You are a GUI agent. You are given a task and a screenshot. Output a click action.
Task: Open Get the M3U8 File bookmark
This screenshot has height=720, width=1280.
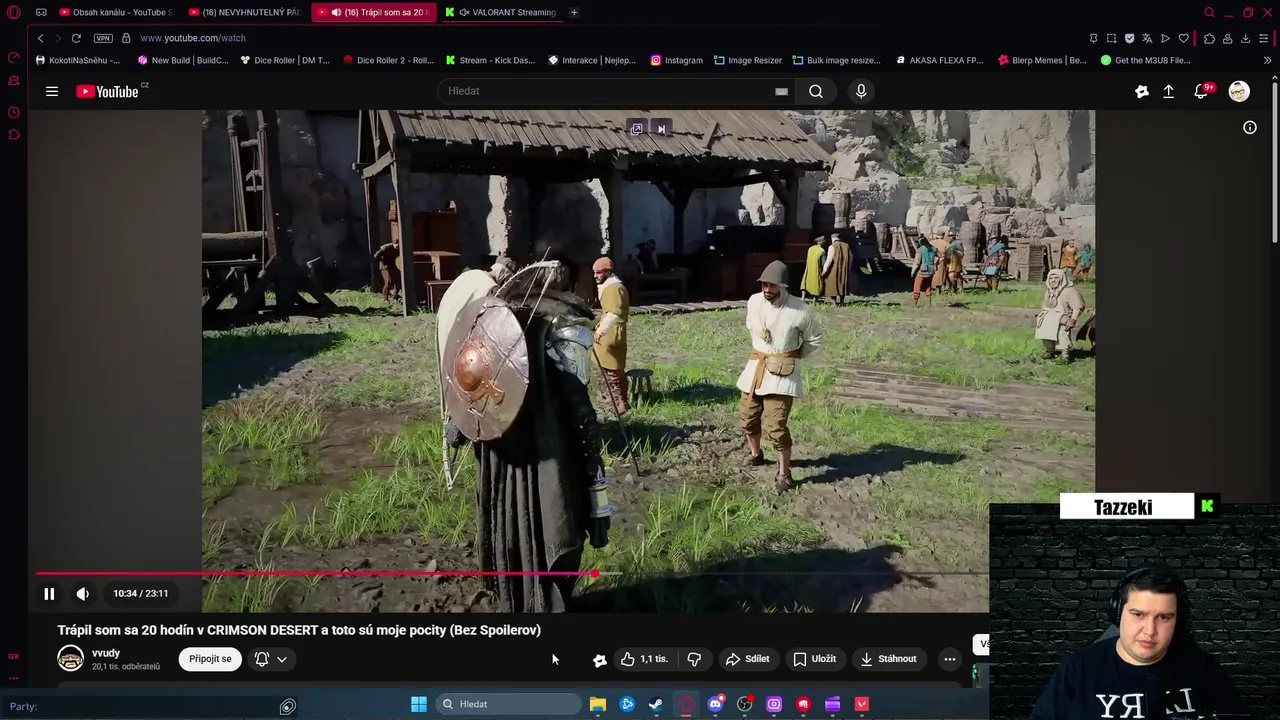[1145, 60]
